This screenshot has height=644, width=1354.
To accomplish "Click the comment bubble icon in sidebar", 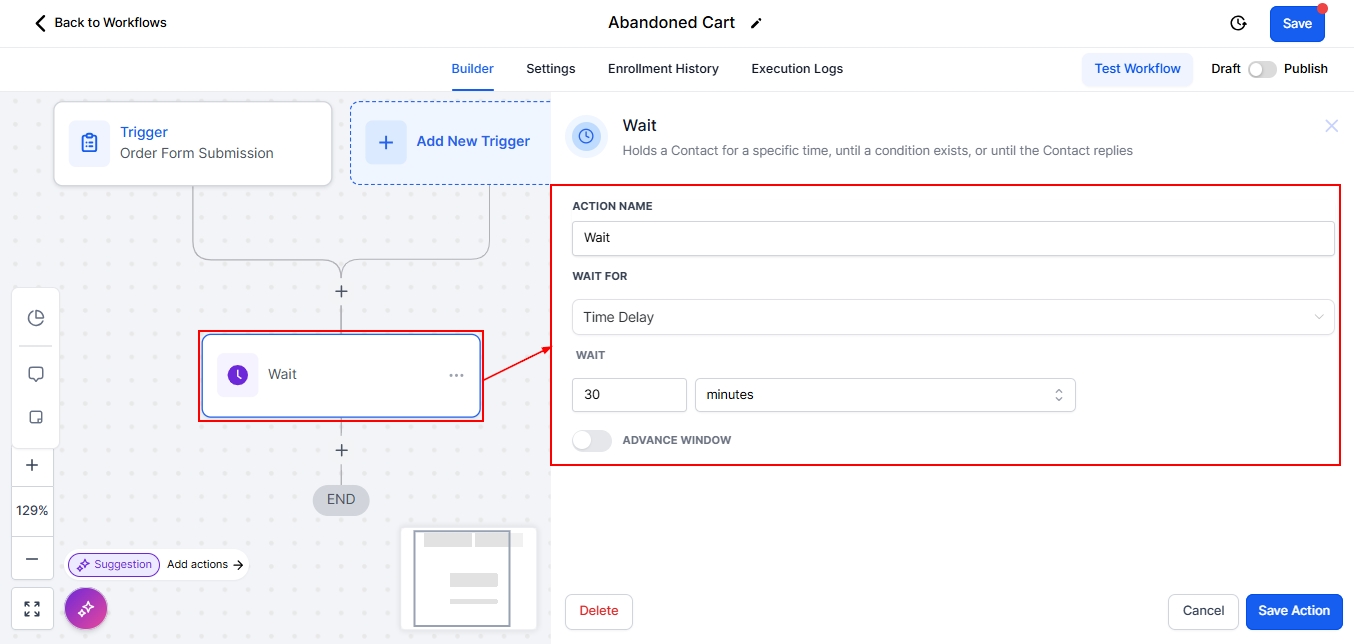I will point(35,374).
